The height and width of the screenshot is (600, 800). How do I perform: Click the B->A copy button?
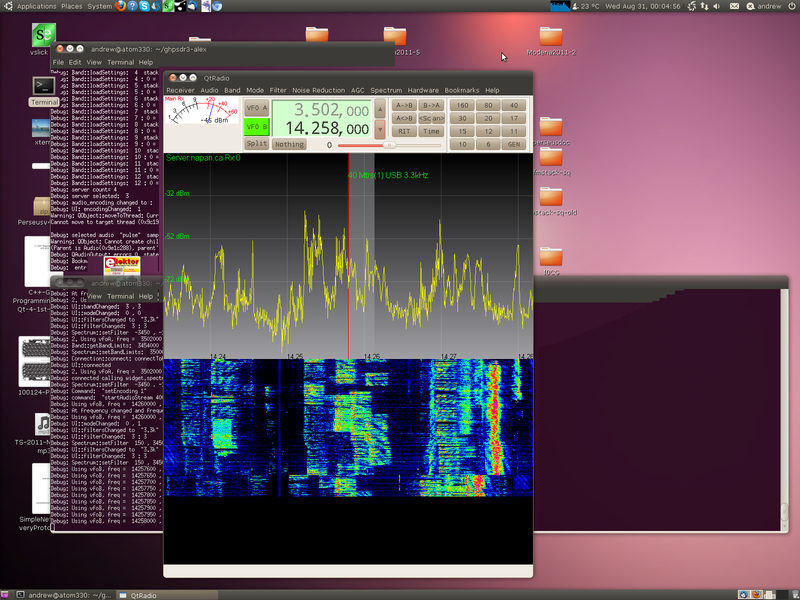(x=431, y=105)
